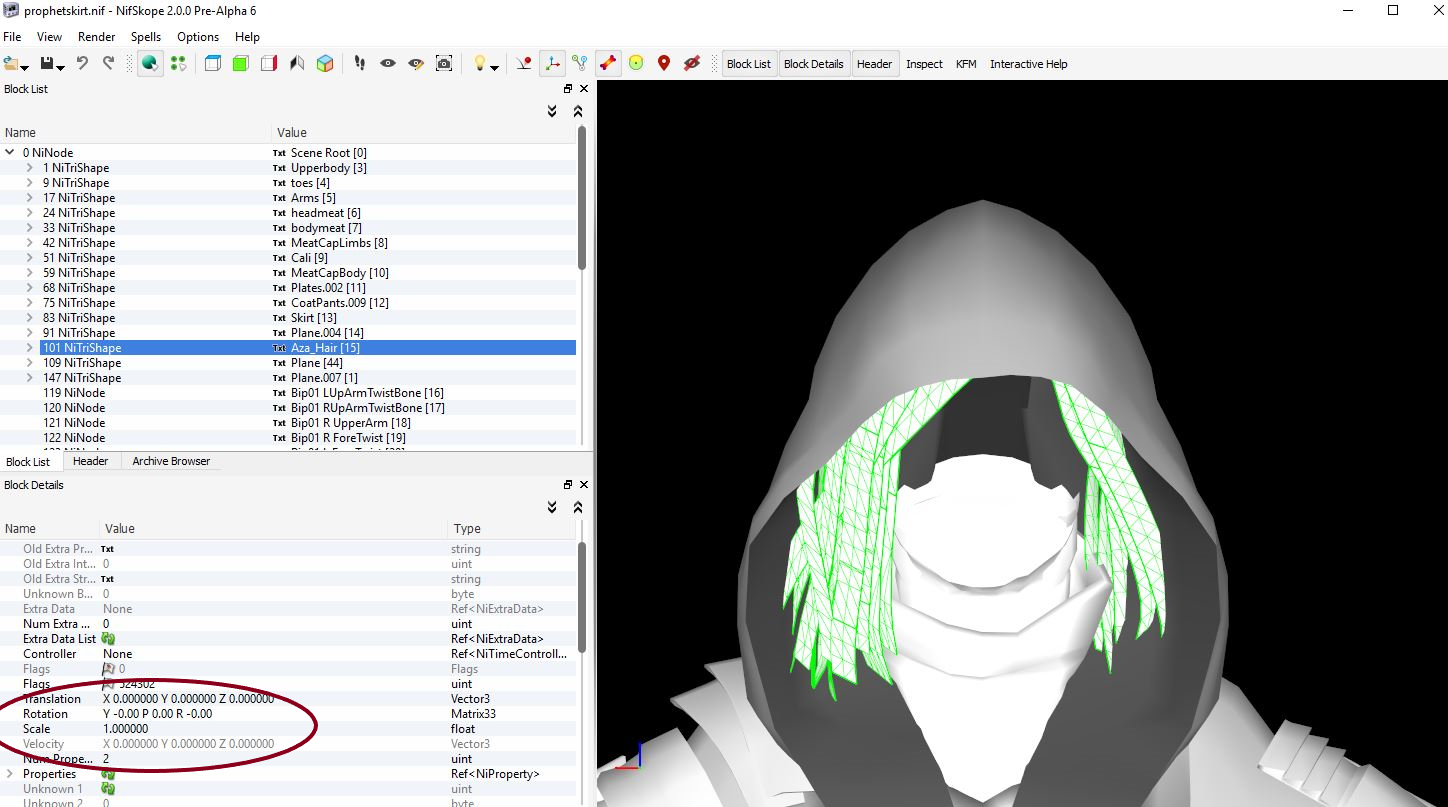Click the green four-dots icon
1448x807 pixels.
click(x=178, y=63)
